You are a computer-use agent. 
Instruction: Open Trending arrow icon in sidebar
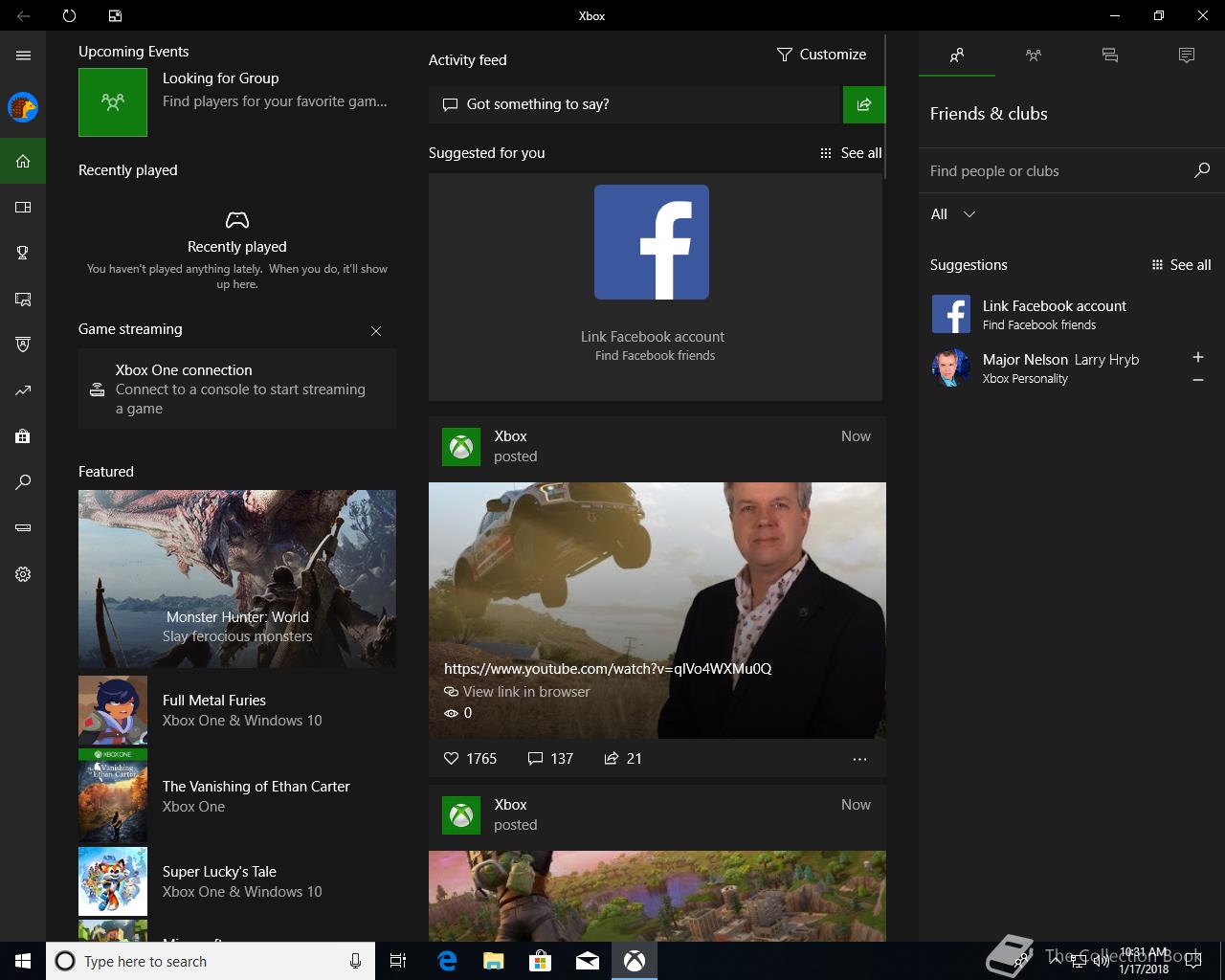pyautogui.click(x=23, y=390)
